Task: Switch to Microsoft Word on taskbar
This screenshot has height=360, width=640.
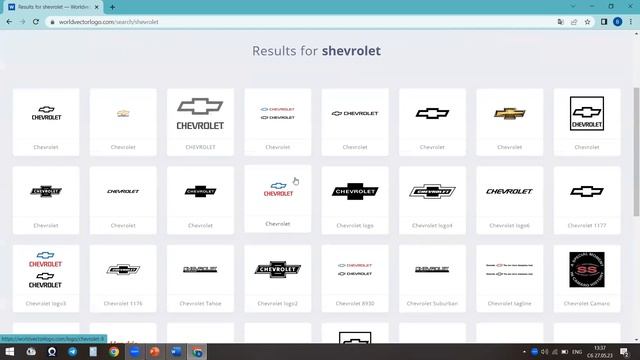Action: point(176,352)
